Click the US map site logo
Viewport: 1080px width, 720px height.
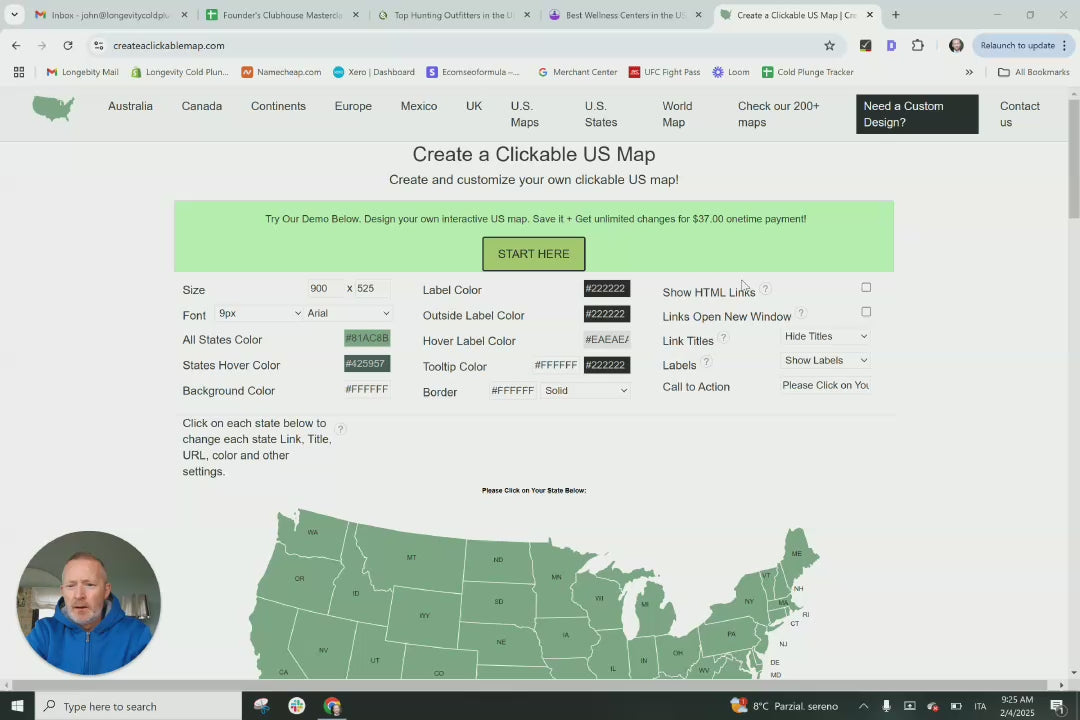(x=53, y=108)
